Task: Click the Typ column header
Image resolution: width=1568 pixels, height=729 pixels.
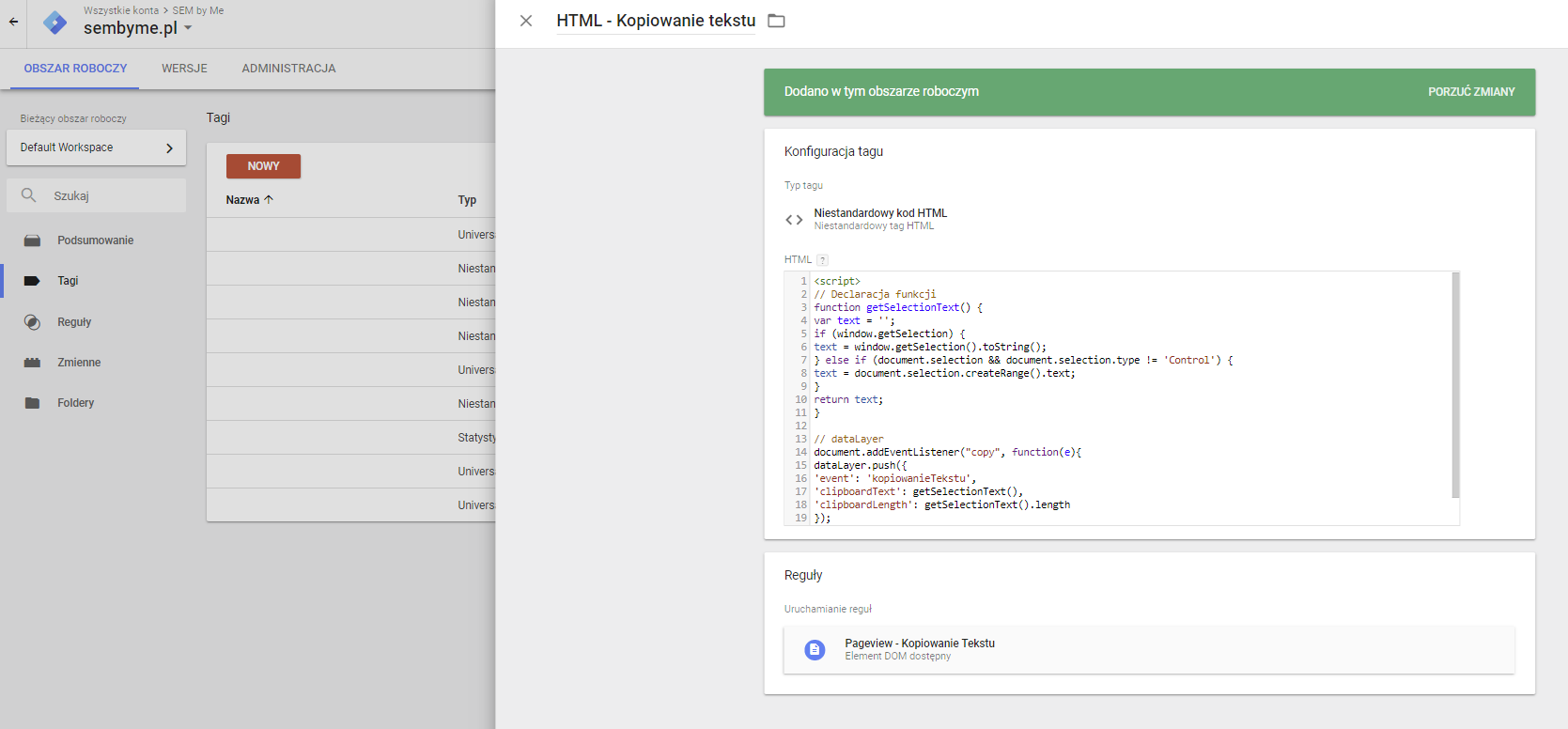Action: tap(467, 200)
